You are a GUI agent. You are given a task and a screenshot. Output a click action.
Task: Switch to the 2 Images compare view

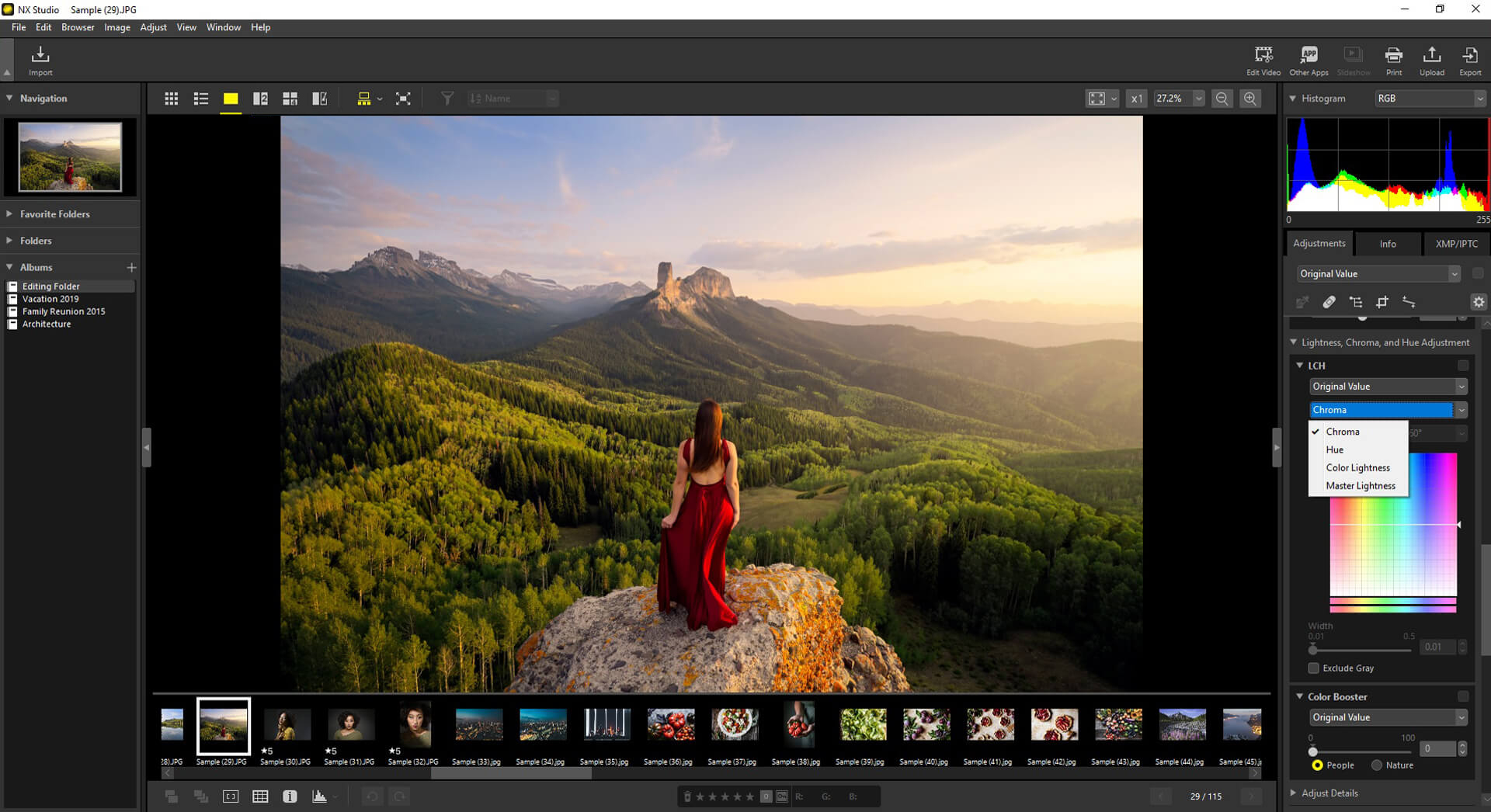tap(260, 98)
